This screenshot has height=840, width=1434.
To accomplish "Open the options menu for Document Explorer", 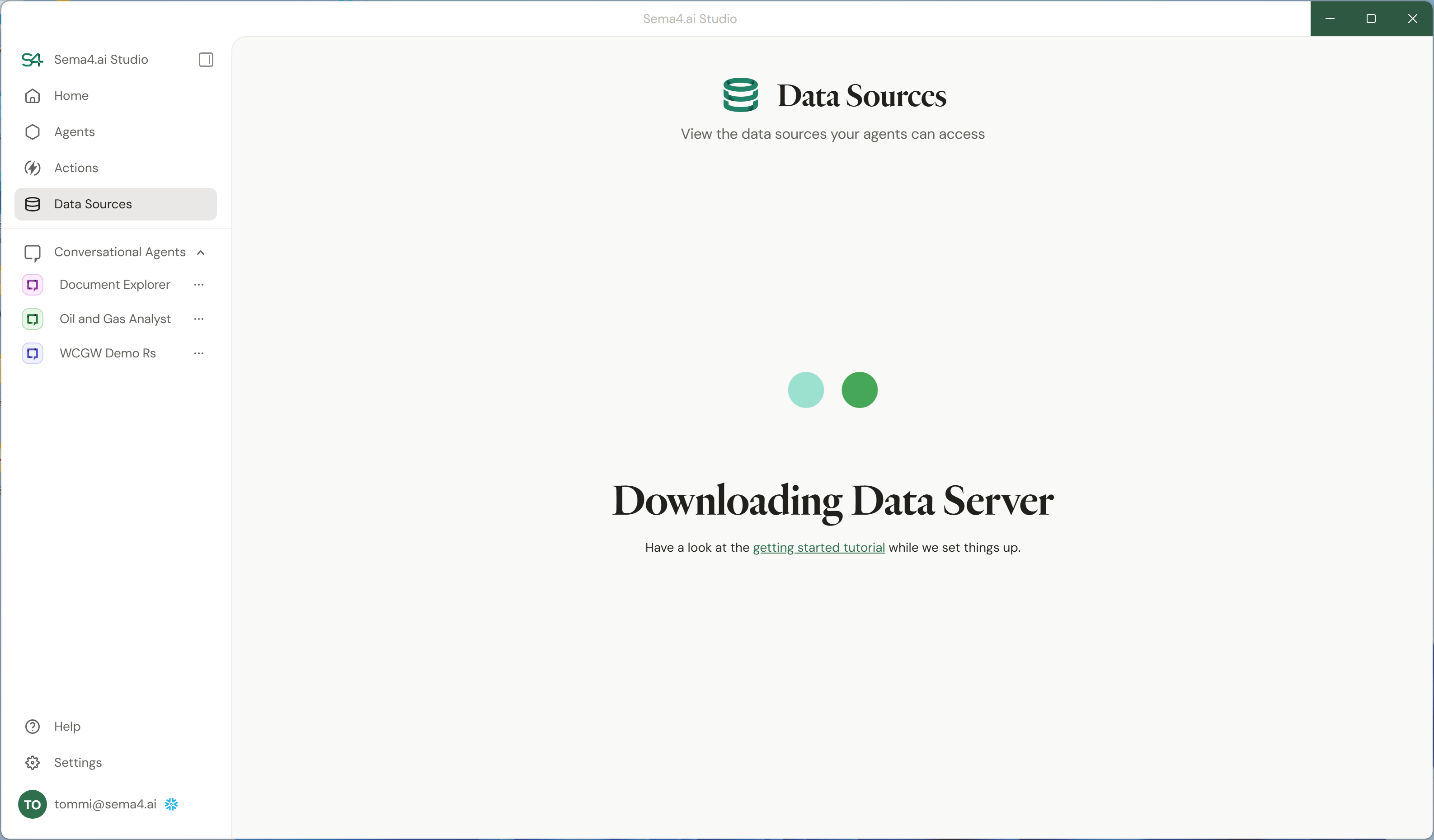I will point(198,285).
